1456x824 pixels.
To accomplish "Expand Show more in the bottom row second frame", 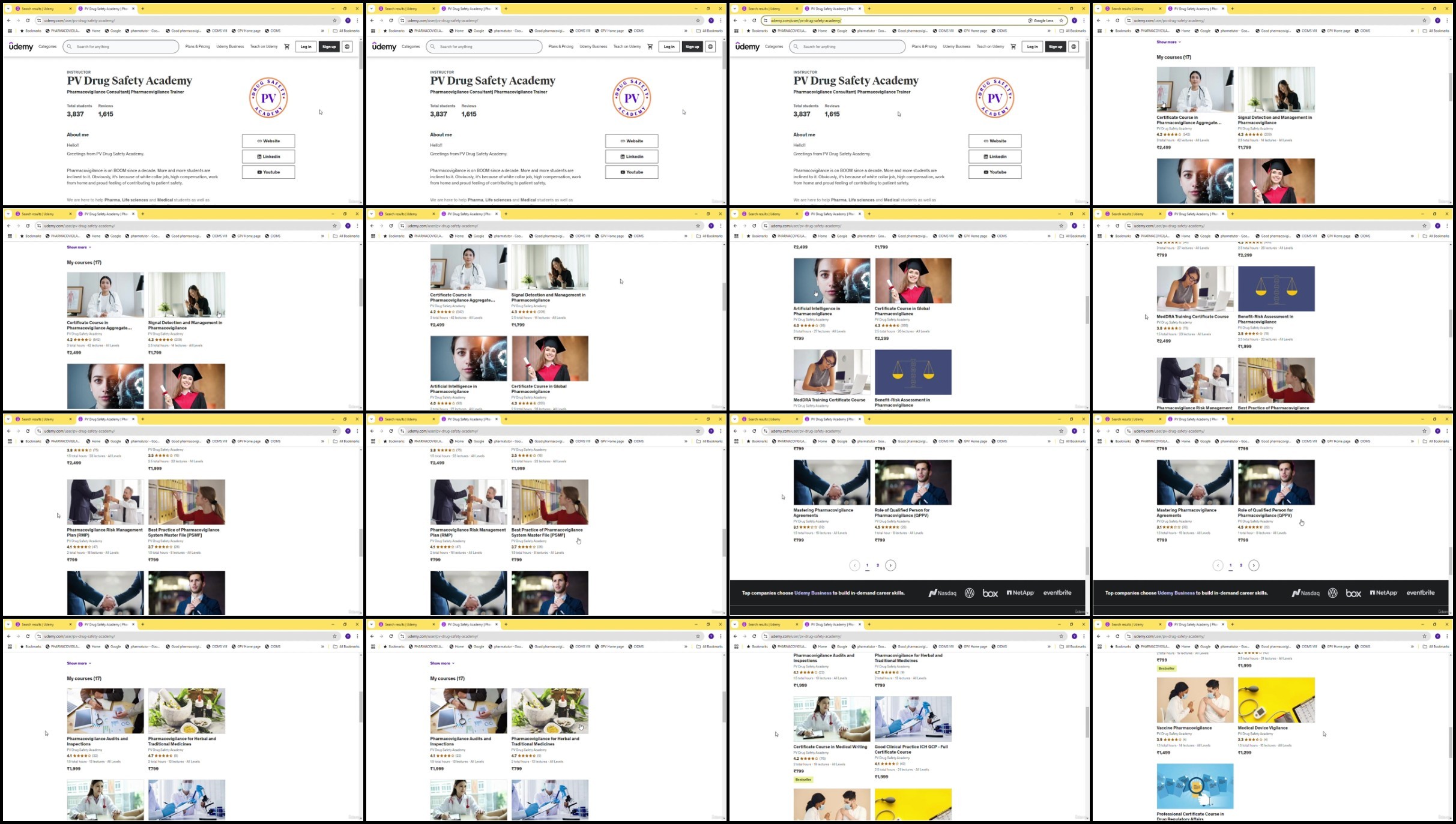I will (x=442, y=663).
